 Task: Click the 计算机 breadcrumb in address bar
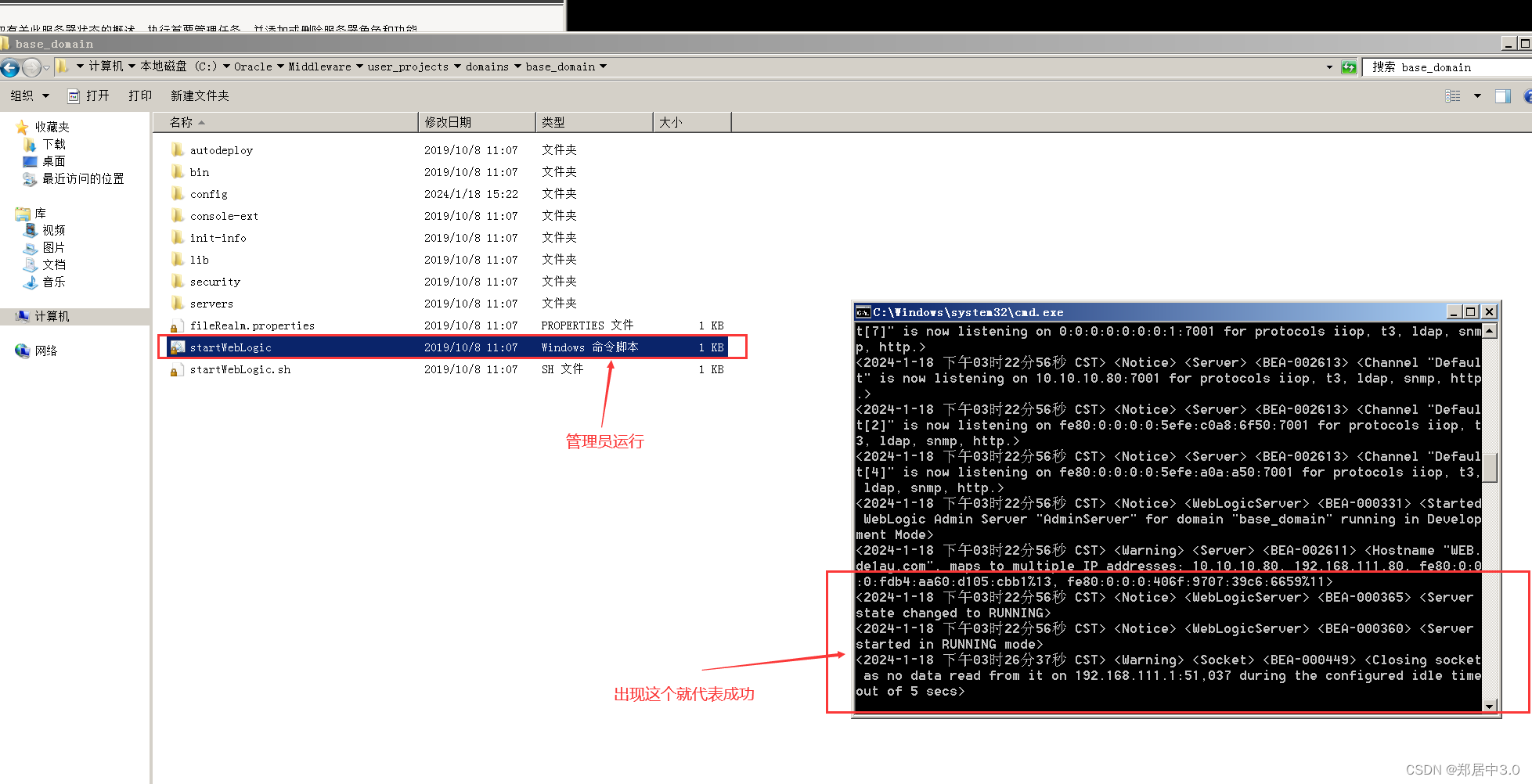click(106, 67)
